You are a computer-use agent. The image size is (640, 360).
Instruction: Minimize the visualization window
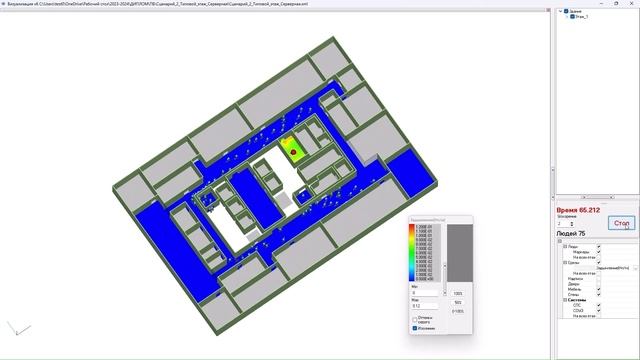click(x=602, y=3)
